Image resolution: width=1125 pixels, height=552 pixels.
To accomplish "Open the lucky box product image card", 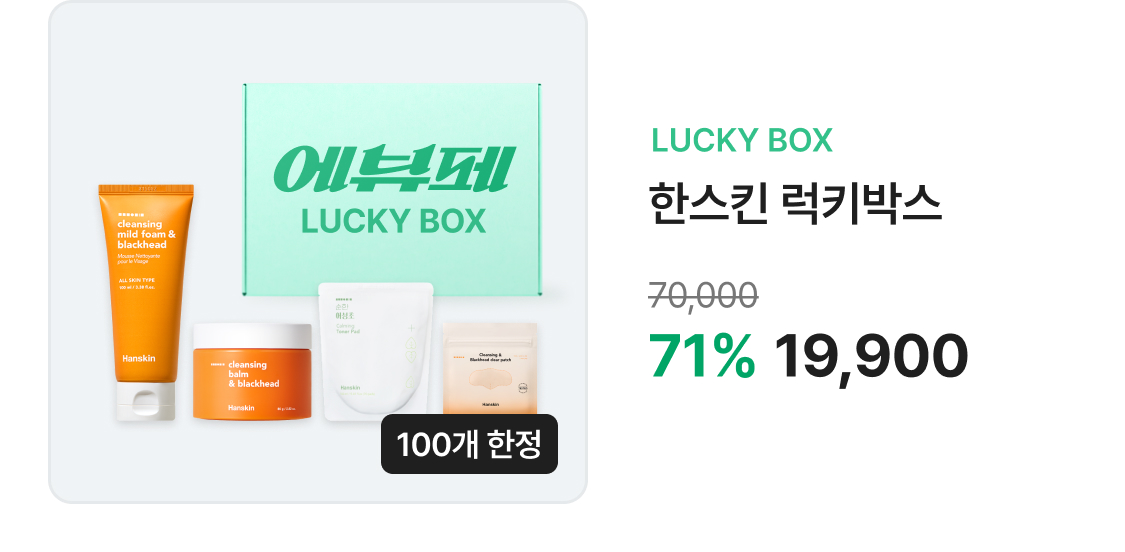I will (318, 252).
